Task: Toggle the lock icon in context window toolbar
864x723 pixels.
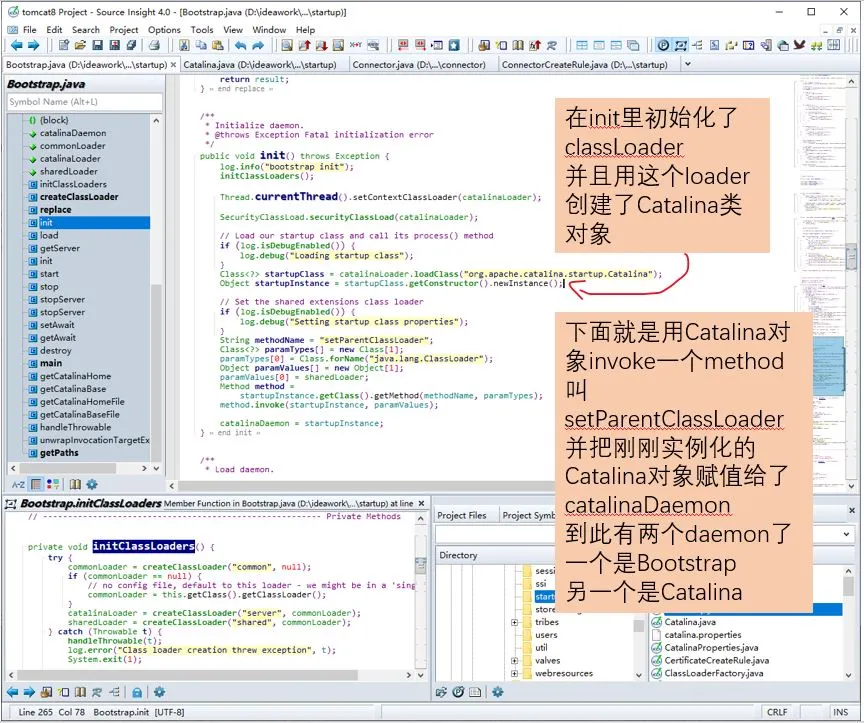Action: pos(137,692)
